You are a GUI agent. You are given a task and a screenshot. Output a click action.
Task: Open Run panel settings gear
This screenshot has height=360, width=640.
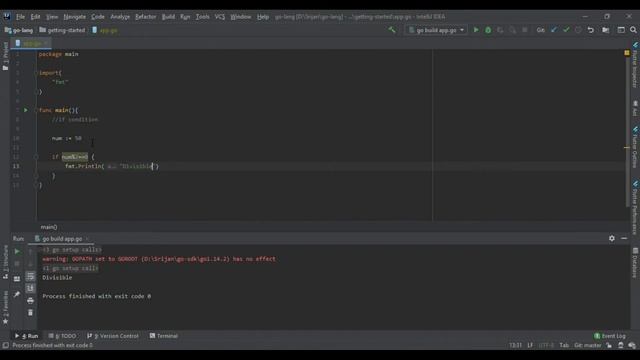click(x=611, y=238)
